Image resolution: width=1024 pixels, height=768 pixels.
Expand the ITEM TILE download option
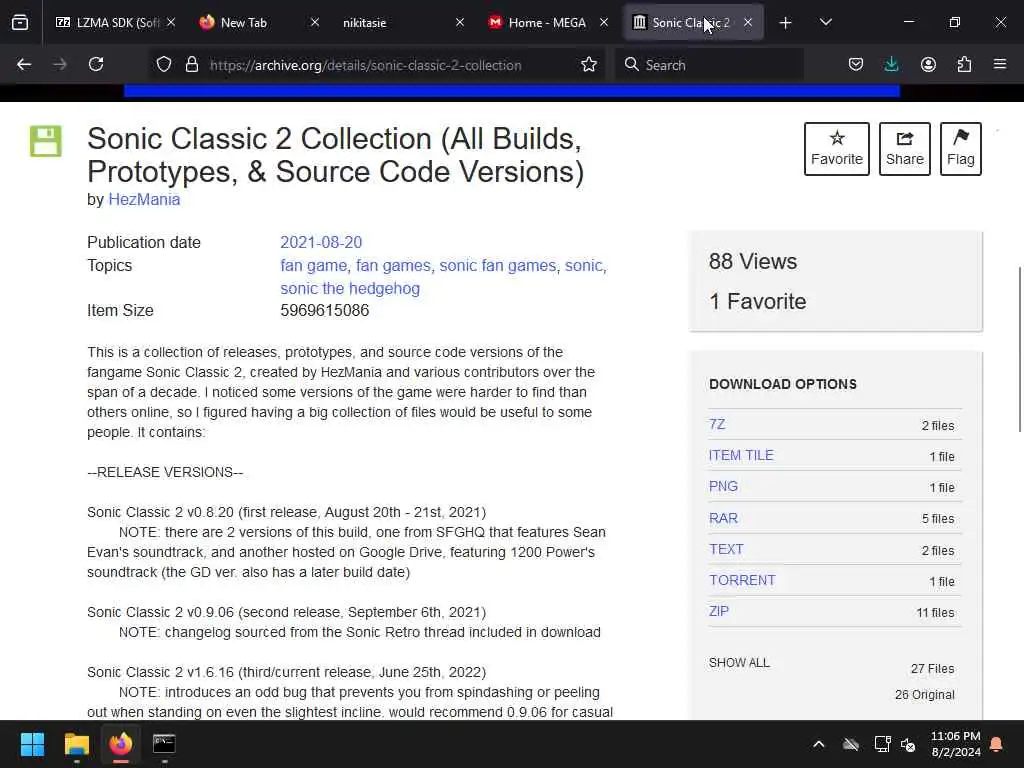click(x=741, y=455)
